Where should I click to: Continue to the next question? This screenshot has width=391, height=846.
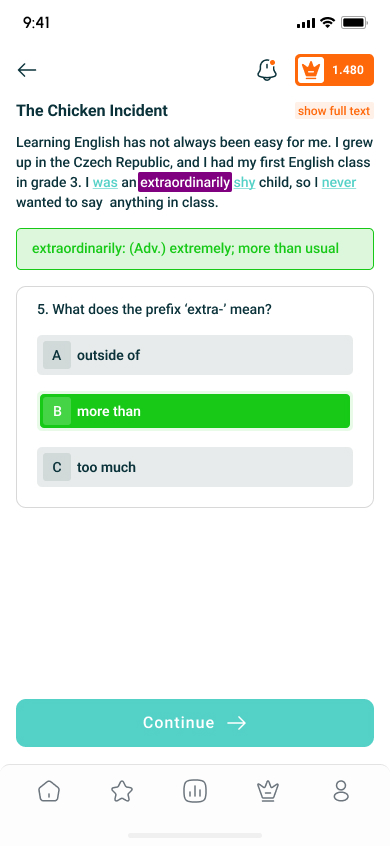click(195, 723)
